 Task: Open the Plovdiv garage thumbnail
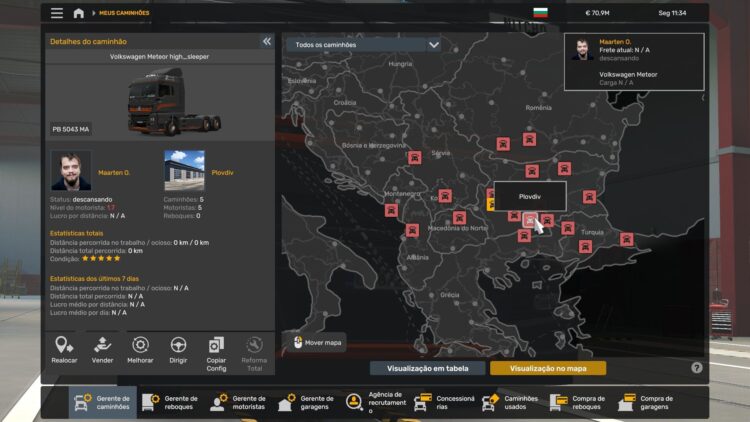[184, 171]
